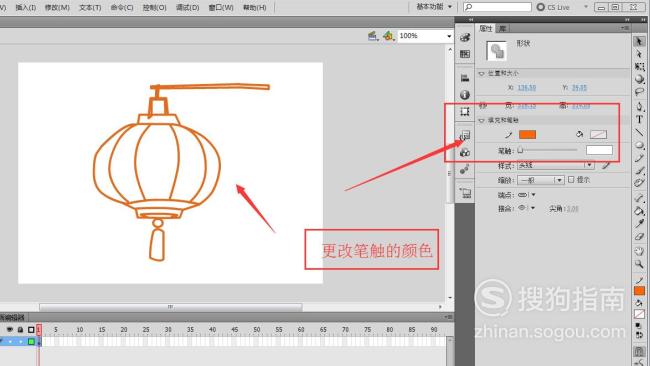Open the Transform panel icon in dock

click(465, 111)
